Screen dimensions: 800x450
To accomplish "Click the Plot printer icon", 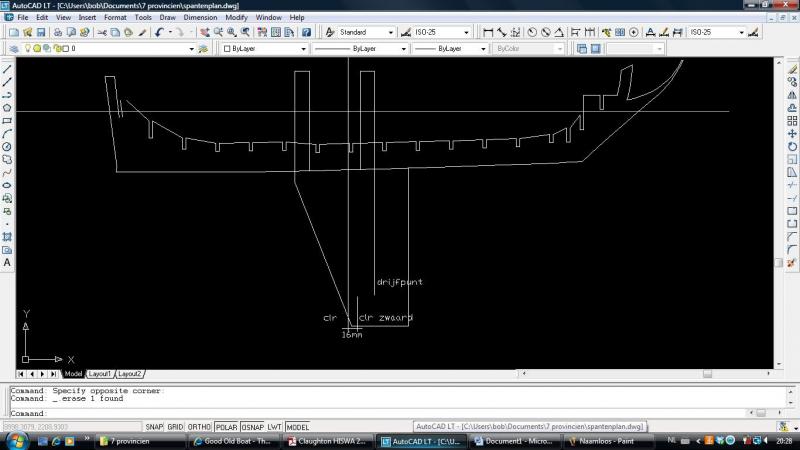I will click(58, 32).
